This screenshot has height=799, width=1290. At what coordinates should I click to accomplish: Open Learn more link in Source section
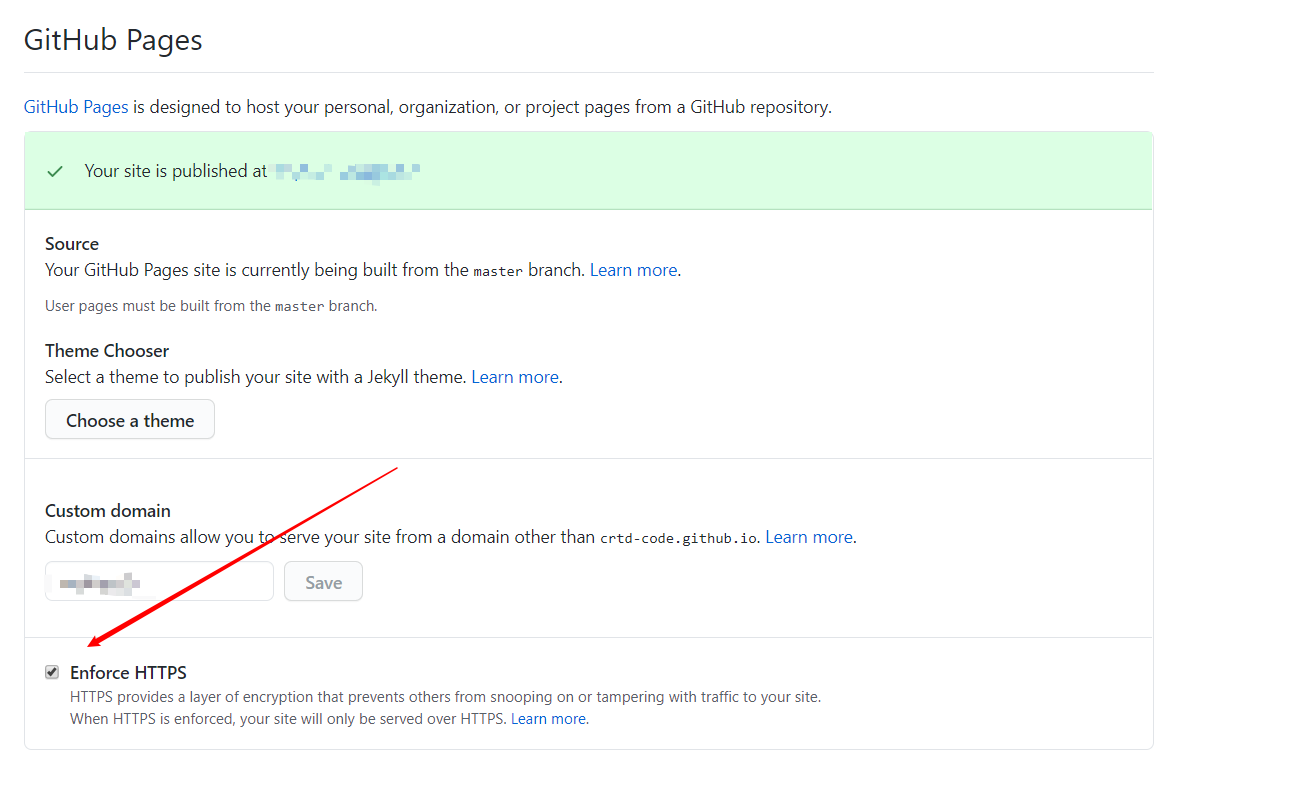pos(634,270)
